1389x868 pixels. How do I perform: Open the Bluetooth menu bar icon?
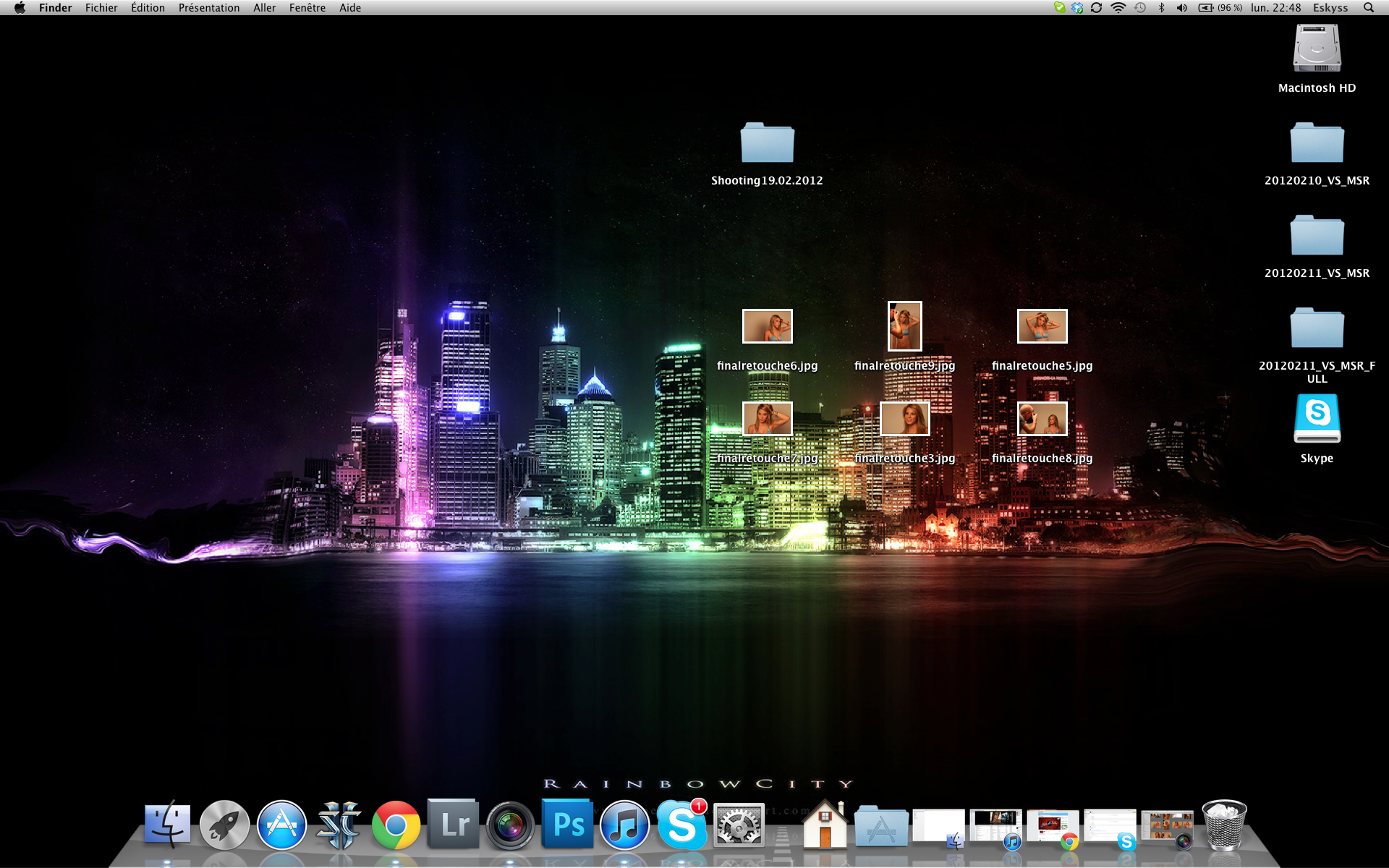click(1162, 8)
